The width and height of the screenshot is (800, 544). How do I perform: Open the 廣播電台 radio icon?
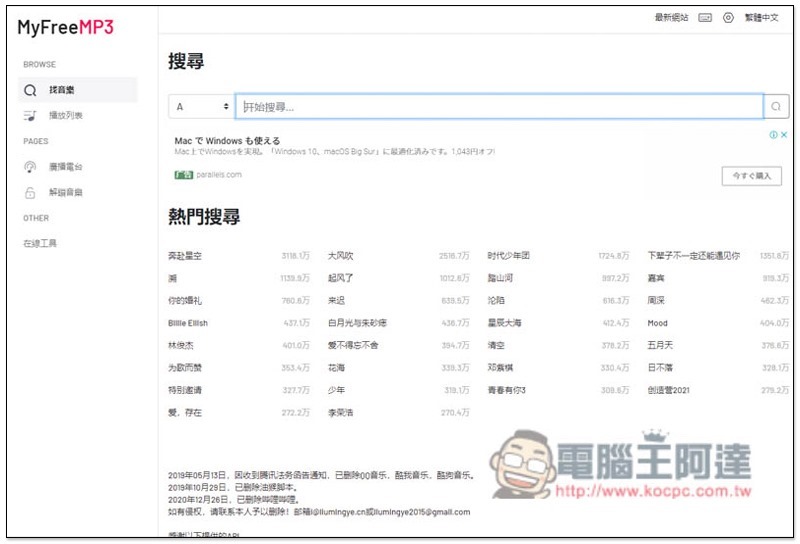[x=29, y=167]
